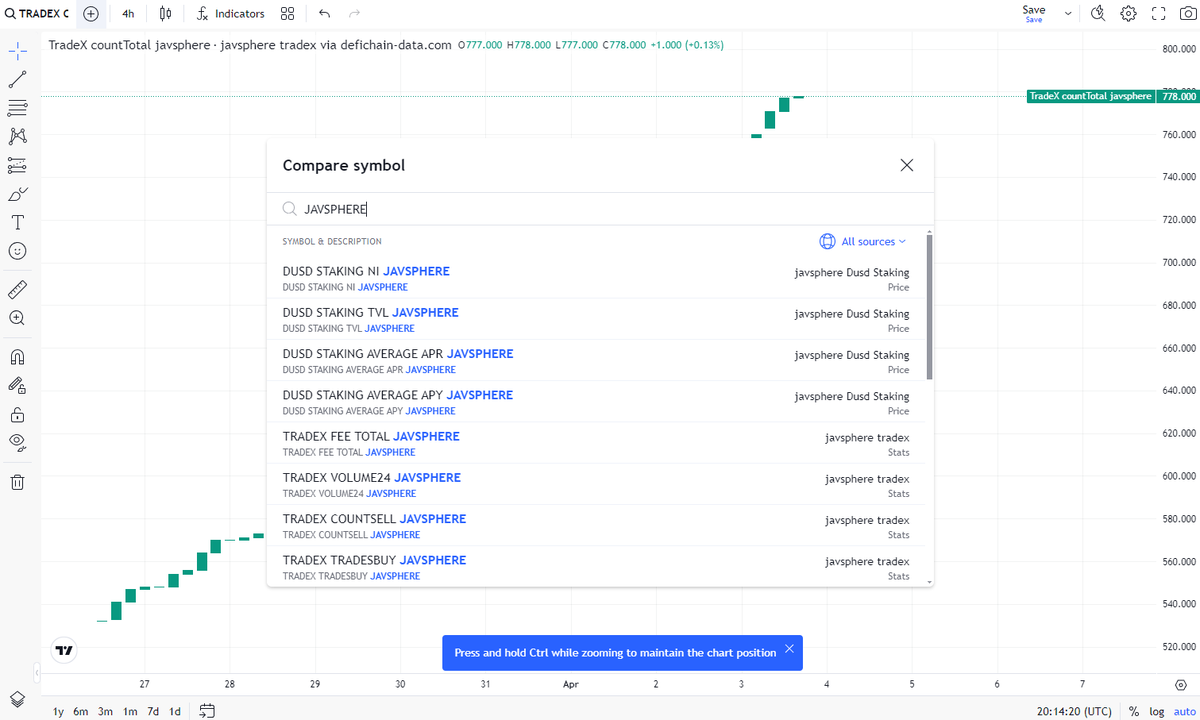Open the candle chart style menu
1200x720 pixels.
coord(166,14)
